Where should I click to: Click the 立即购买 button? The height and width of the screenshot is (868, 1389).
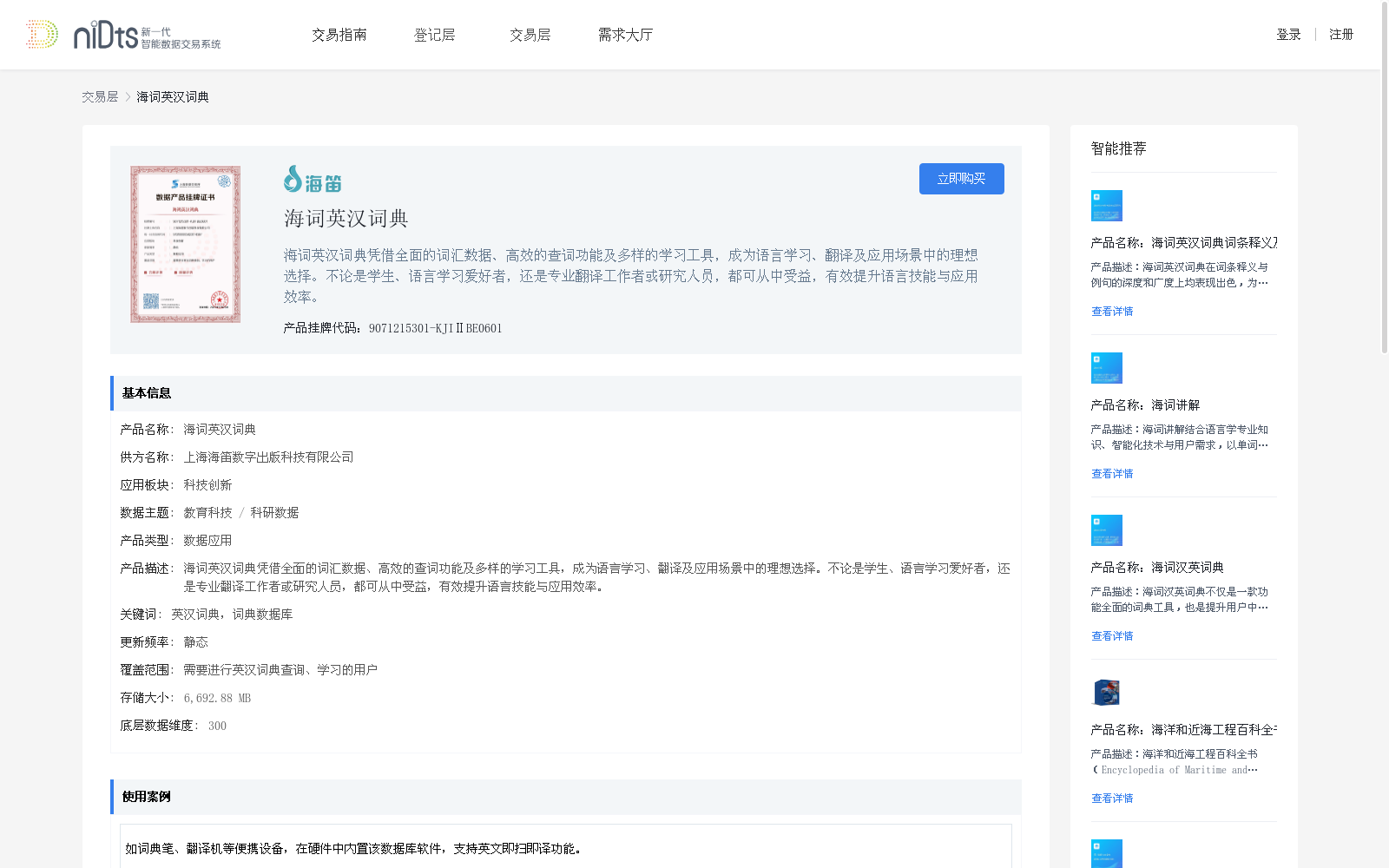[962, 179]
